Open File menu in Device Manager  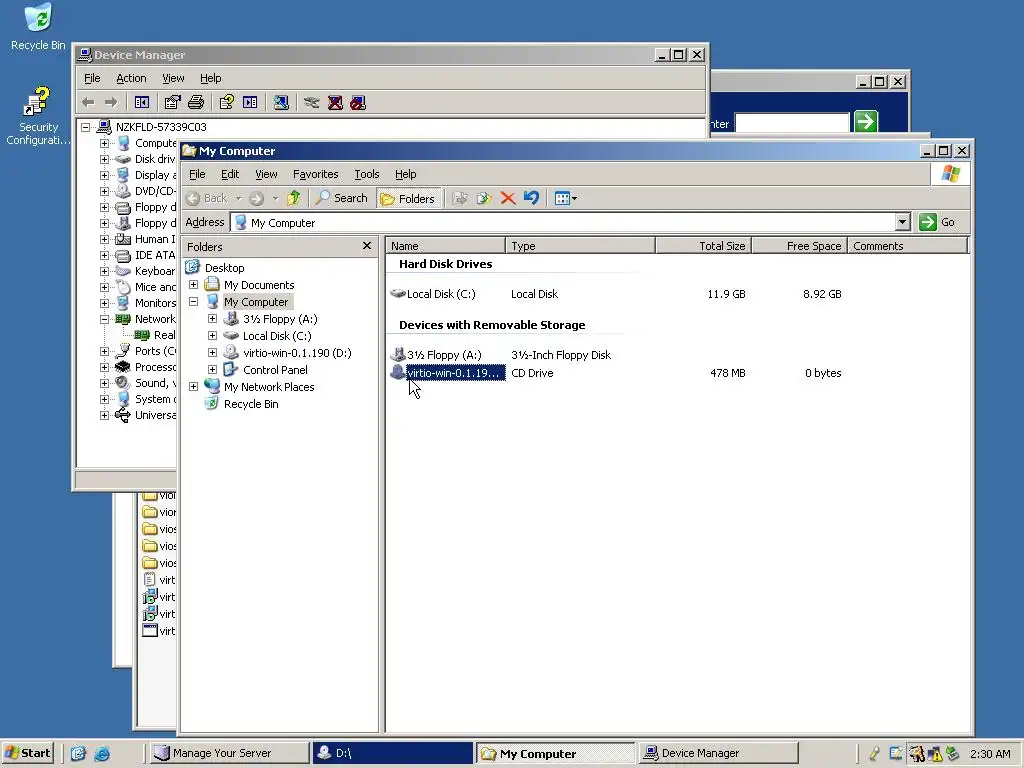tap(92, 78)
